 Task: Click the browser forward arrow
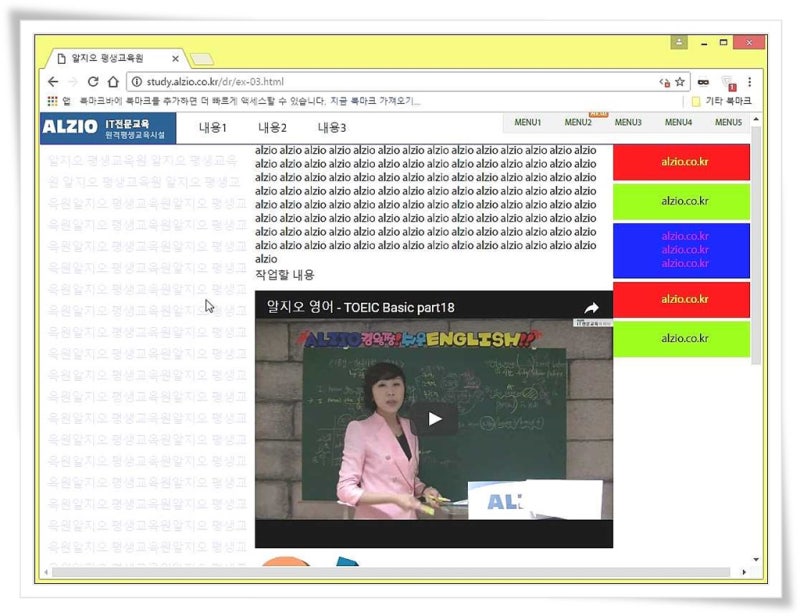click(73, 82)
